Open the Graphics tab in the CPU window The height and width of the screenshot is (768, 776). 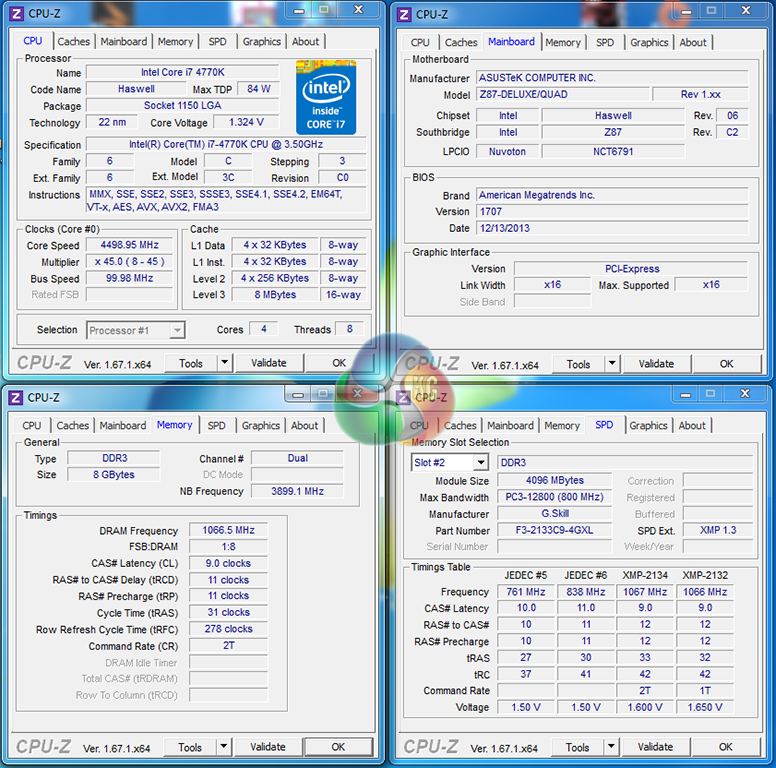[x=262, y=42]
